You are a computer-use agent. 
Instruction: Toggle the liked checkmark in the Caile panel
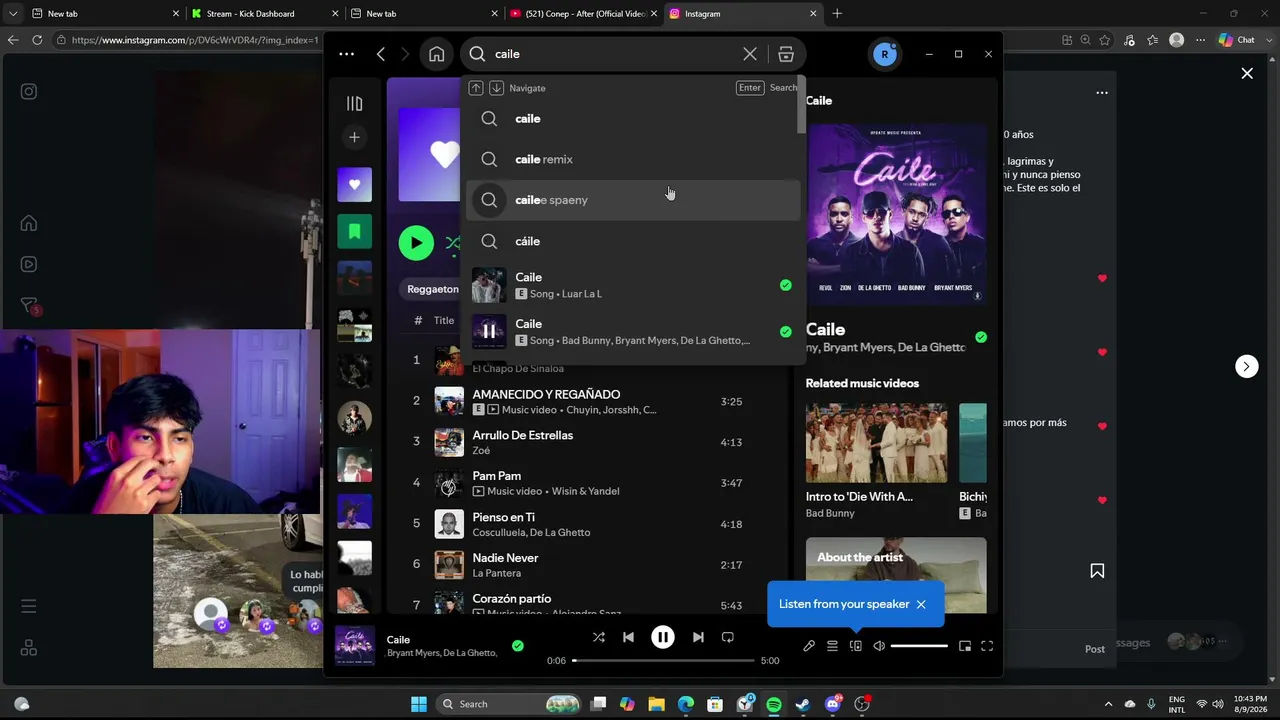(x=981, y=337)
